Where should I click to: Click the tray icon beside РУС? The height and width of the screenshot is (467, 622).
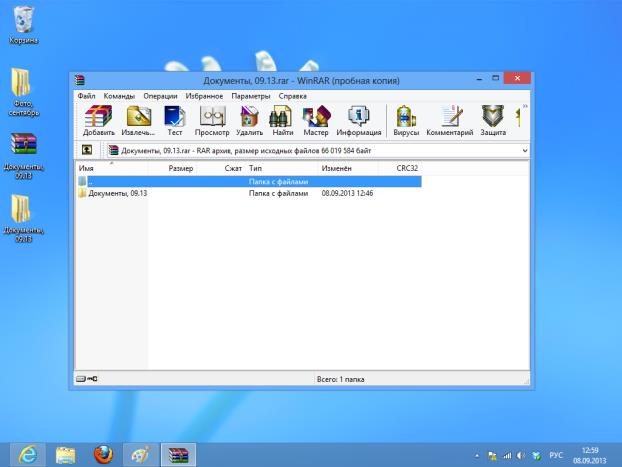tap(536, 455)
